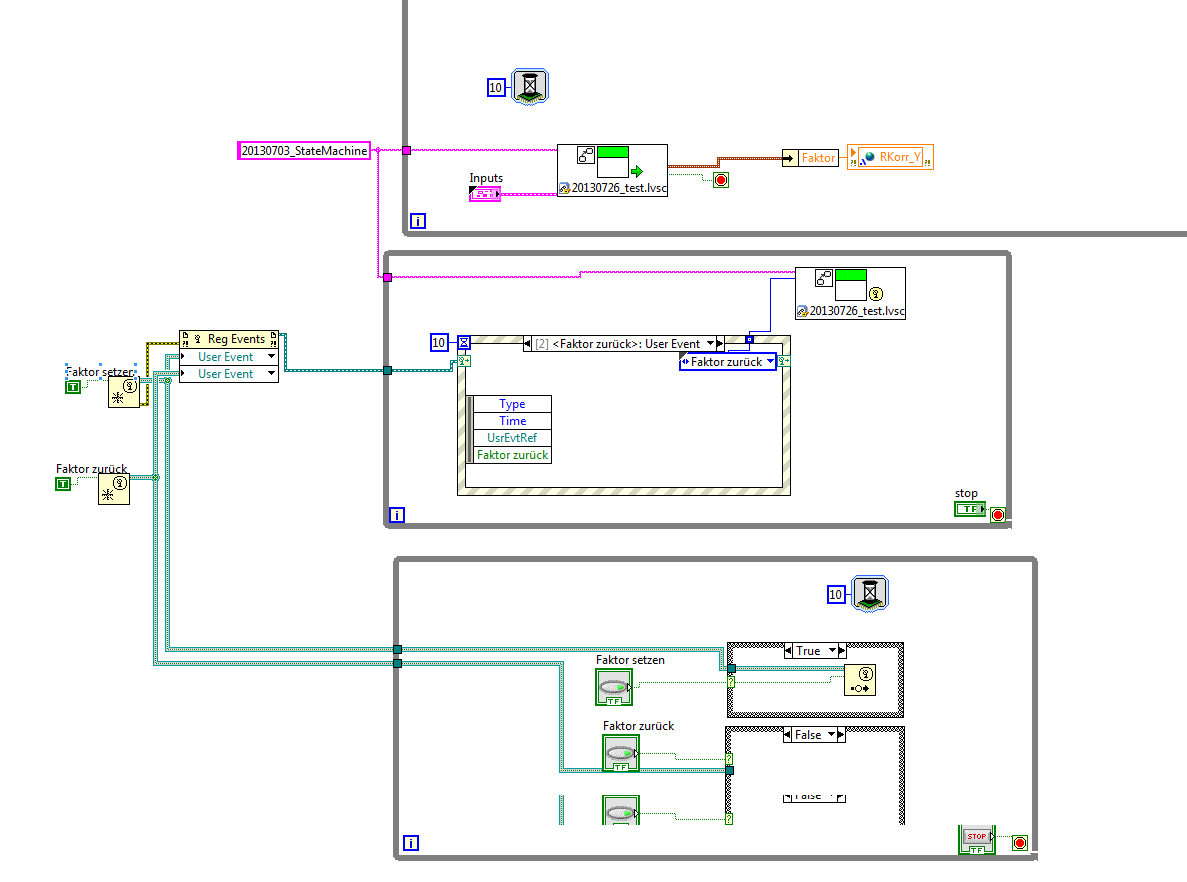Switch False case structure to previous case

(x=787, y=734)
